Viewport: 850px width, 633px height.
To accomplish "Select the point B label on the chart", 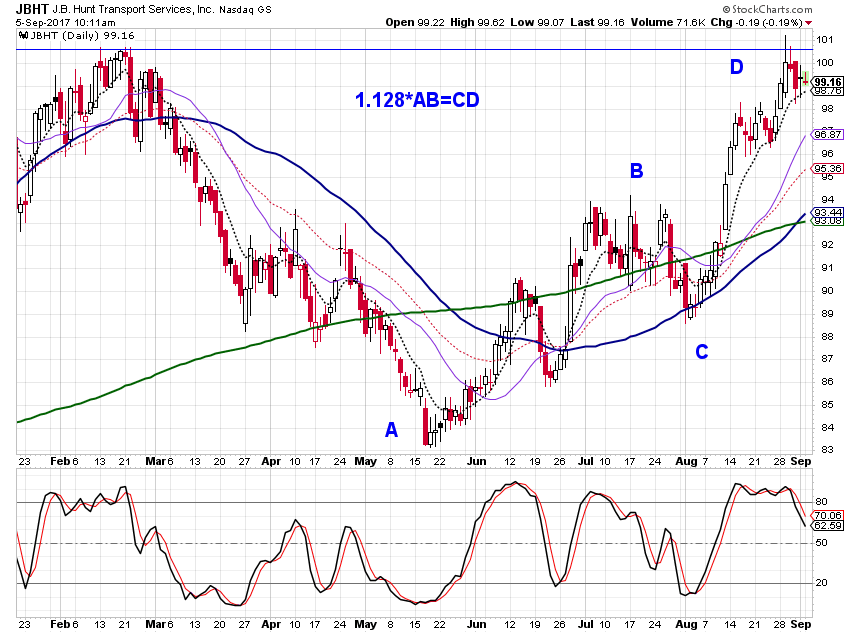I will 636,171.
